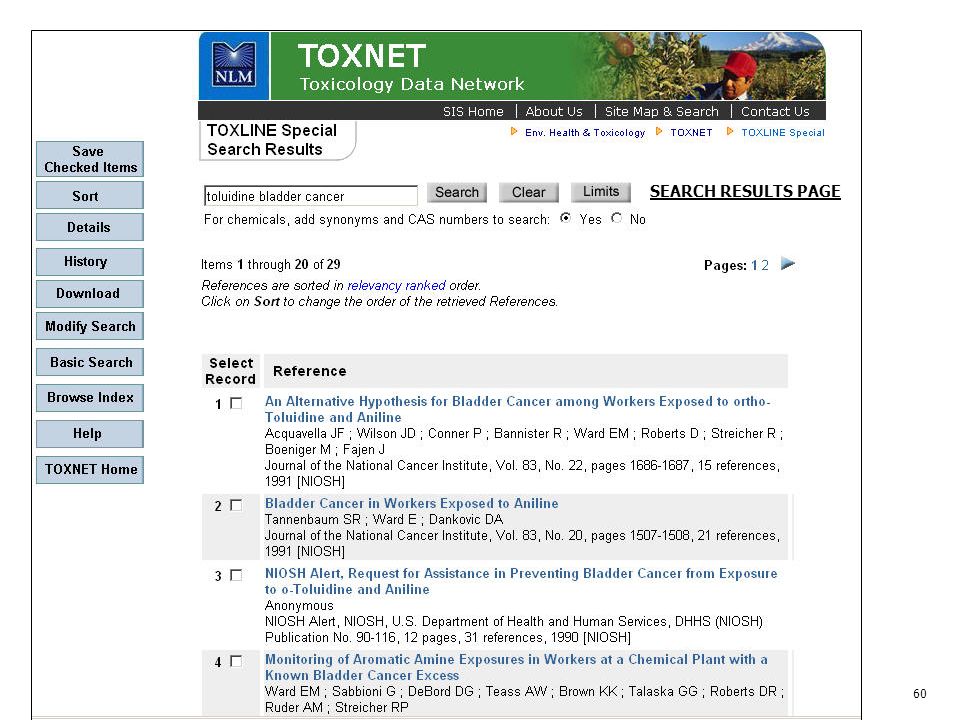Click Modify Search
960x720 pixels.
tap(90, 326)
